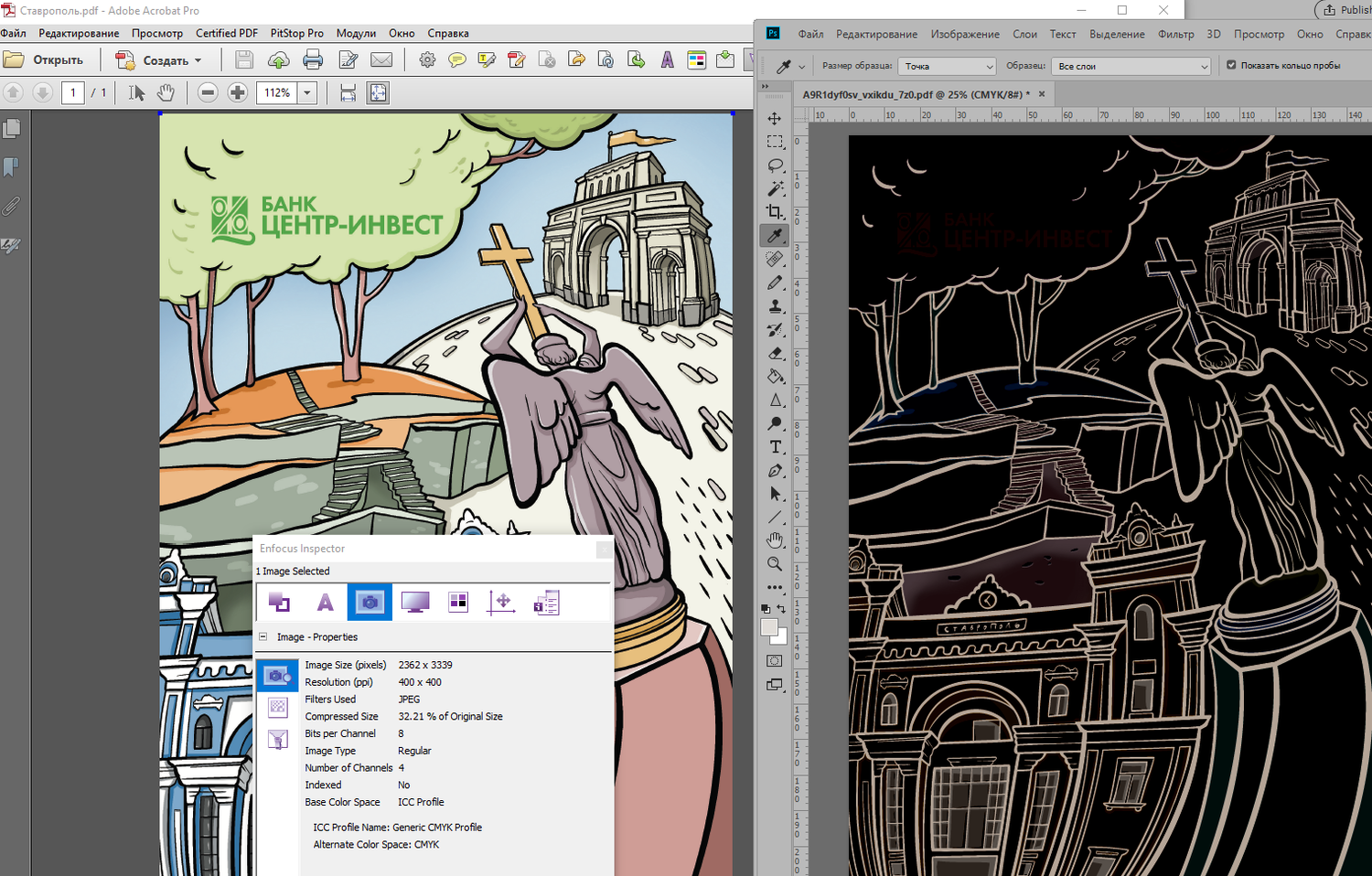1372x876 pixels.
Task: Select the Hand tool in Acrobat toolbar
Action: click(166, 92)
